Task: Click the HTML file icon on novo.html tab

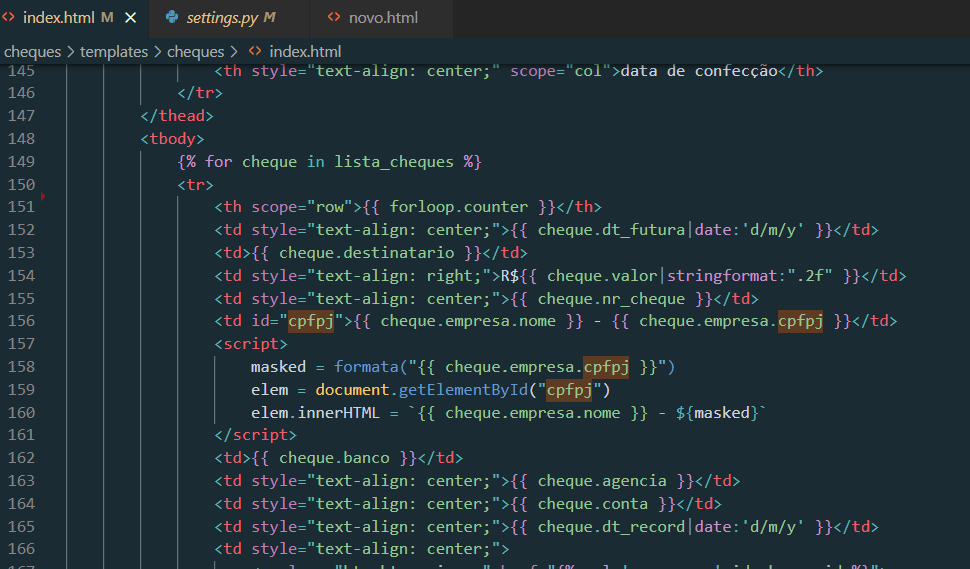Action: pyautogui.click(x=334, y=17)
